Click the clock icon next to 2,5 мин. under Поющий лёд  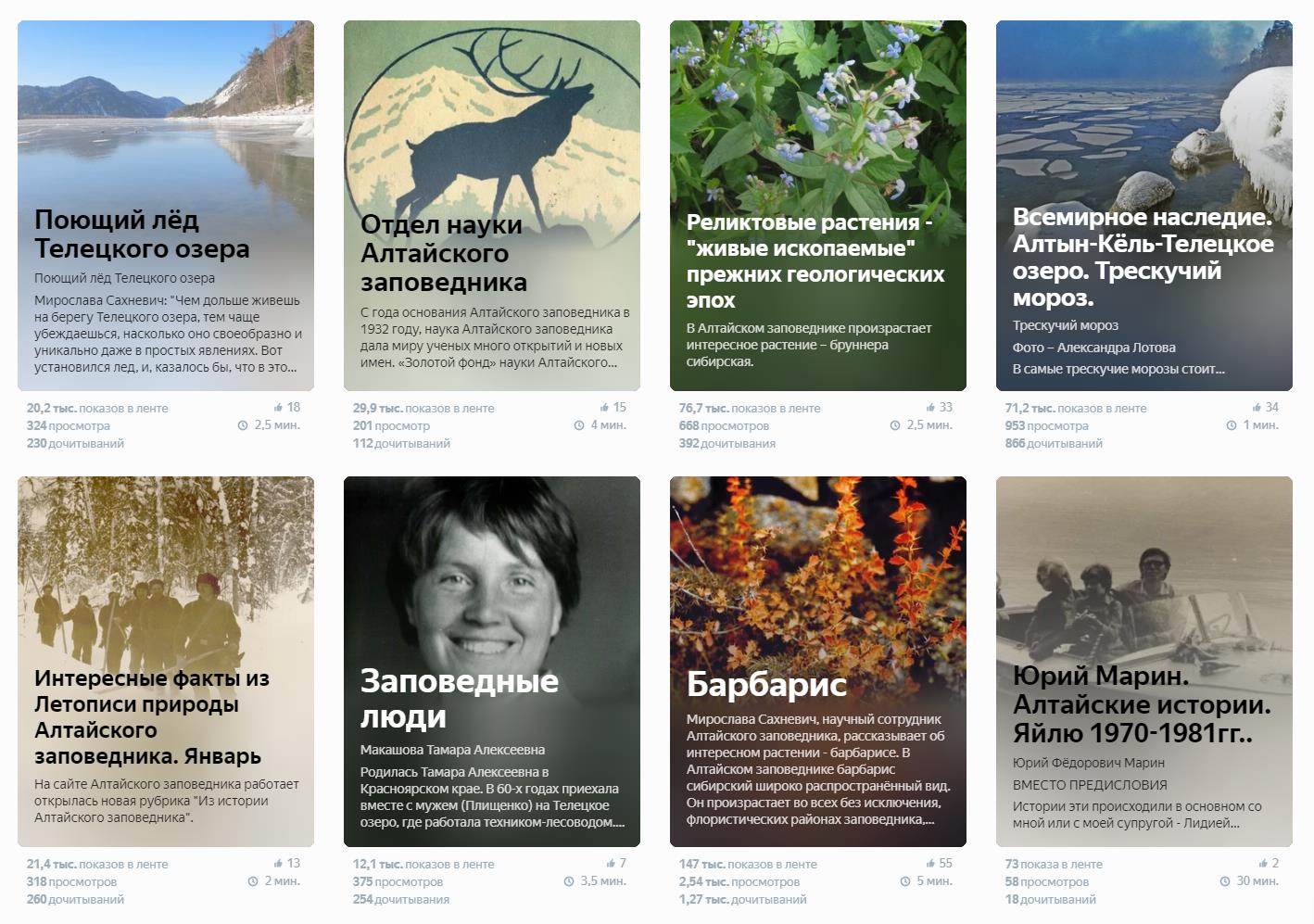click(243, 425)
